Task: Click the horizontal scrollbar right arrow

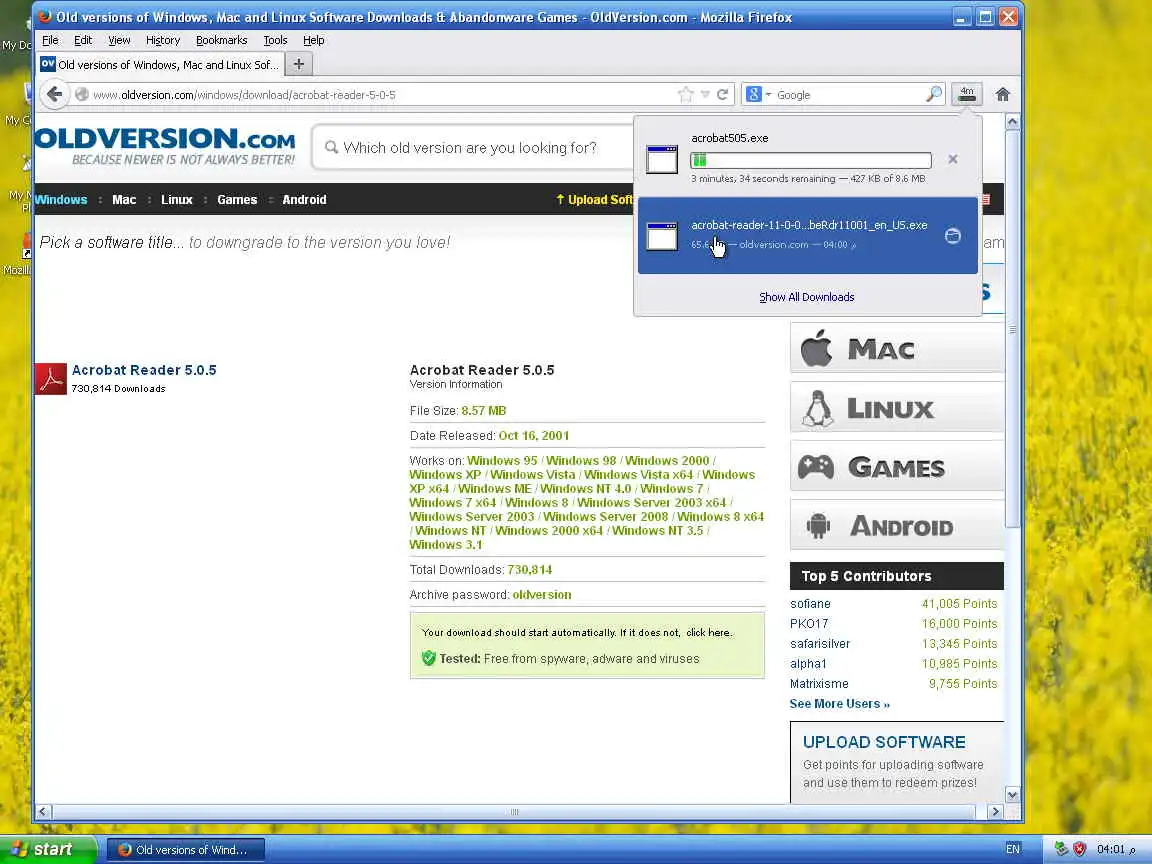Action: pos(996,811)
